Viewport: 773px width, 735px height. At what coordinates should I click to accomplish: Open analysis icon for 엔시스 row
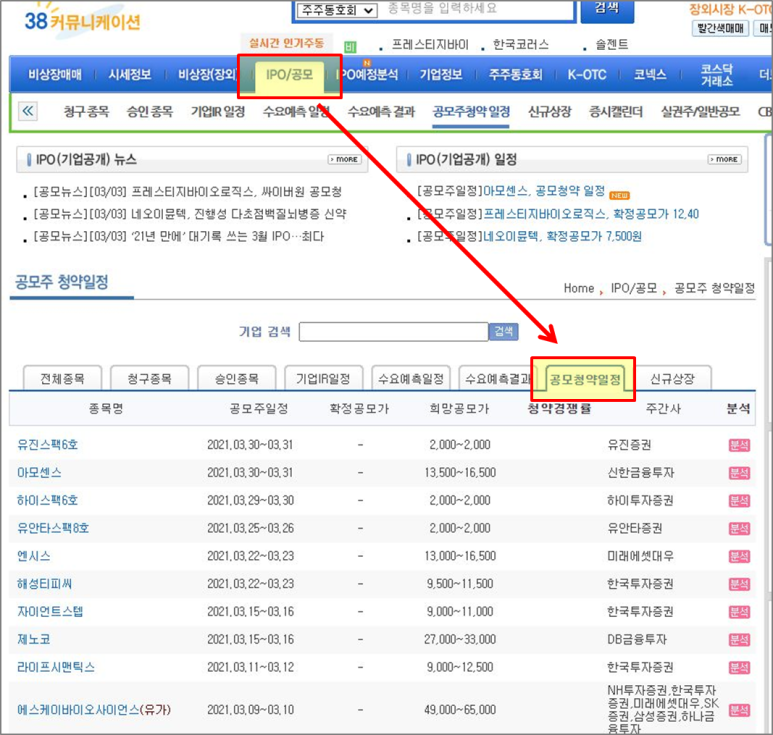pyautogui.click(x=739, y=557)
